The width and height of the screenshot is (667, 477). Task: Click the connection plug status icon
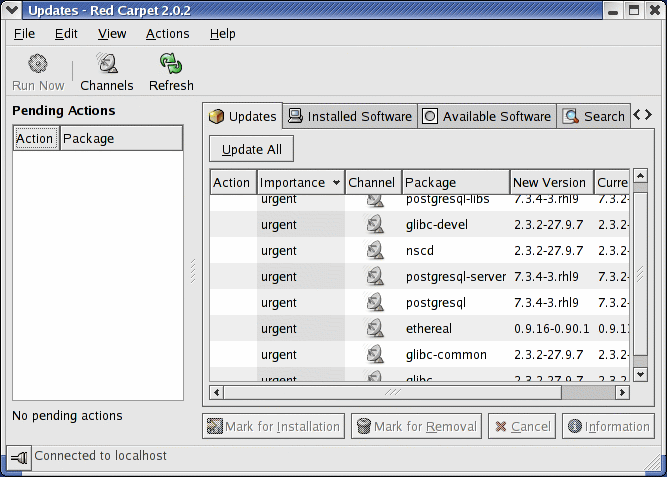19,458
